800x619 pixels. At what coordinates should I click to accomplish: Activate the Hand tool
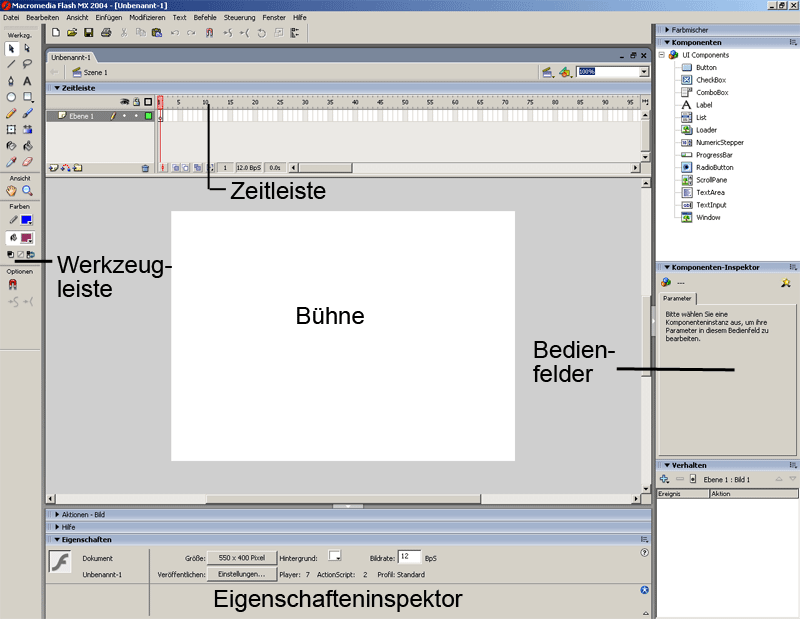(x=11, y=190)
